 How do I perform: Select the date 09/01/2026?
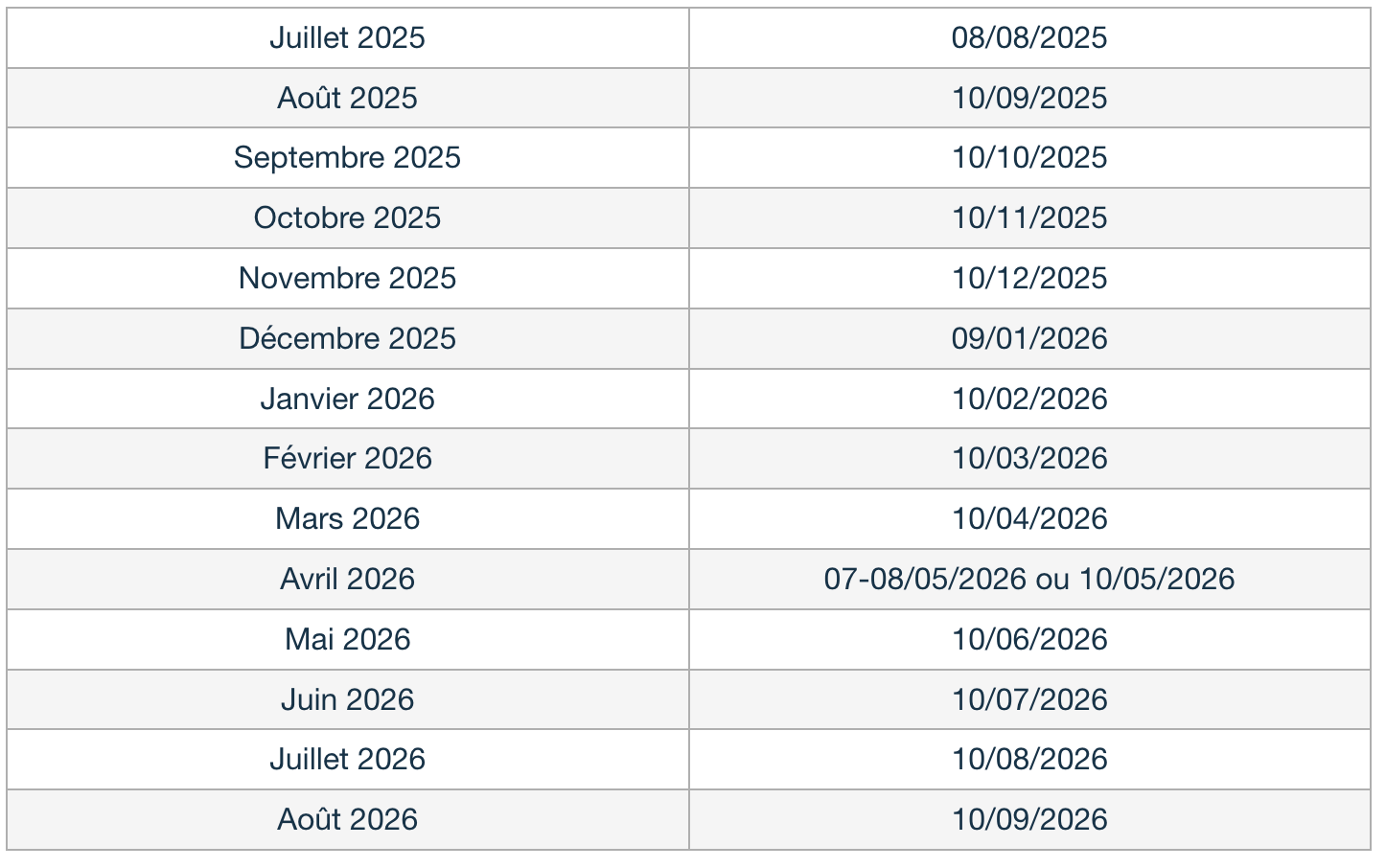tap(1029, 339)
